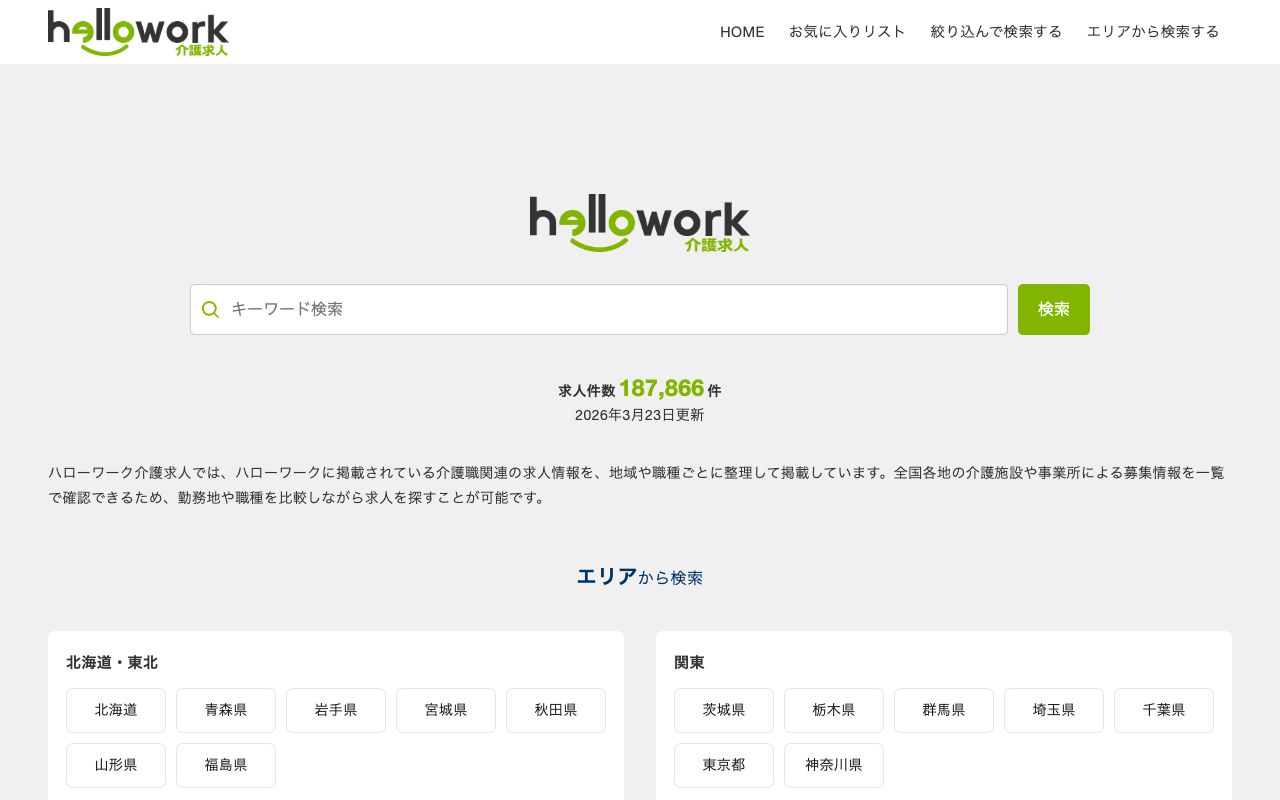1280x800 pixels.
Task: Click the large center hellowork logo
Action: point(640,223)
